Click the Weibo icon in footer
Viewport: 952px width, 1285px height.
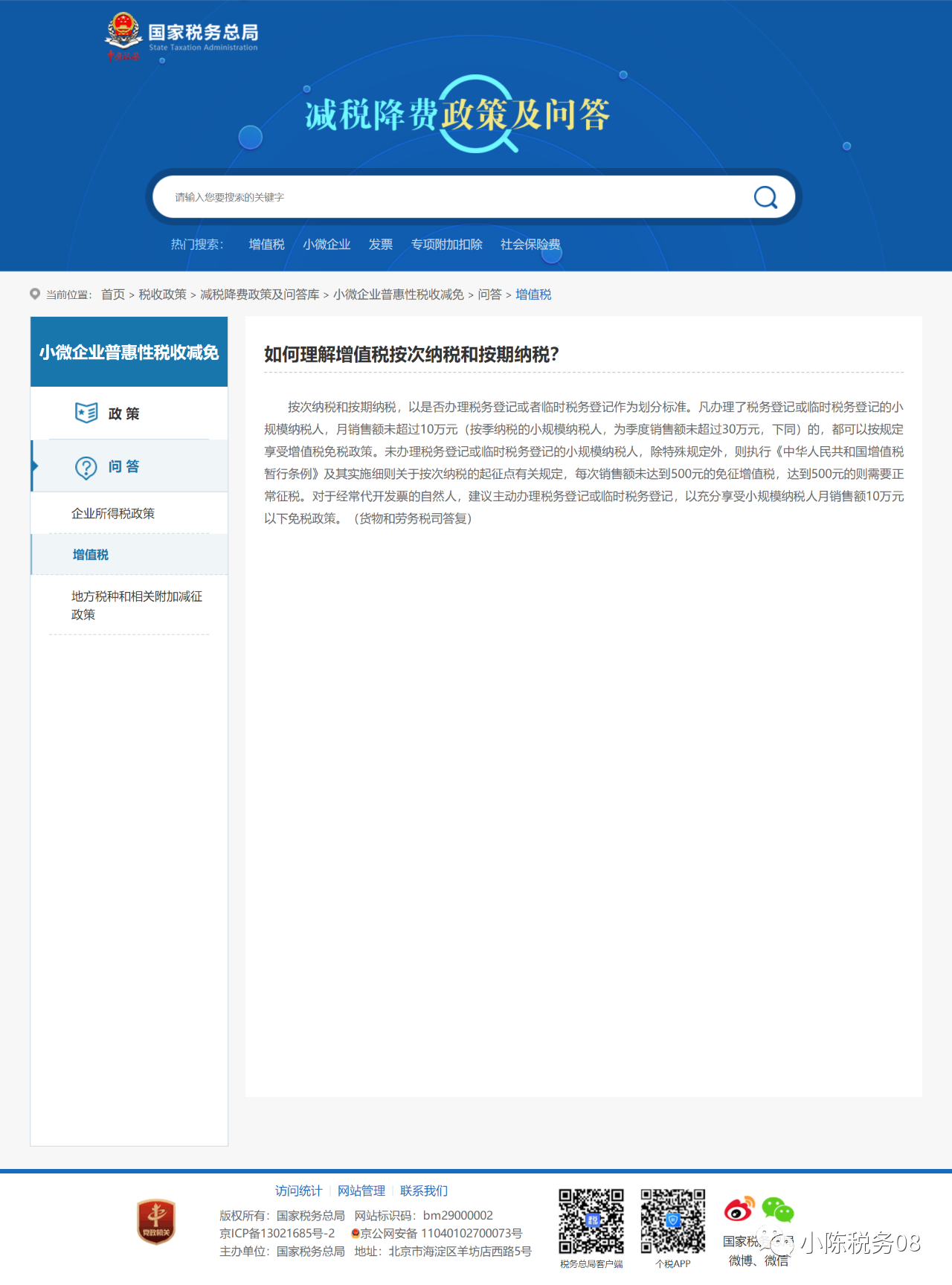tap(739, 1210)
